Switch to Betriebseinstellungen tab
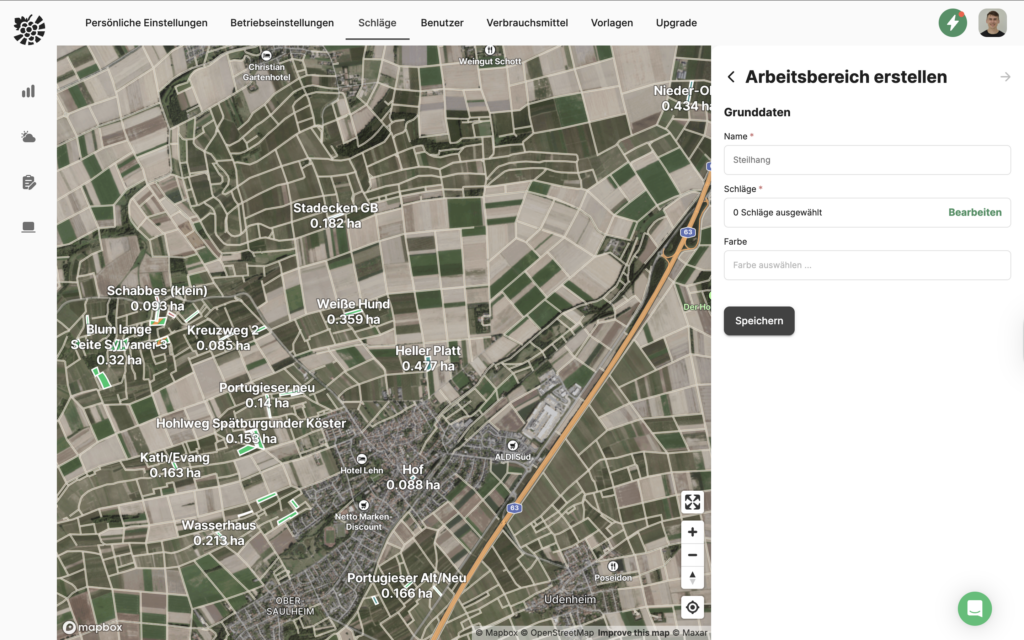Viewport: 1024px width, 640px height. tap(282, 23)
